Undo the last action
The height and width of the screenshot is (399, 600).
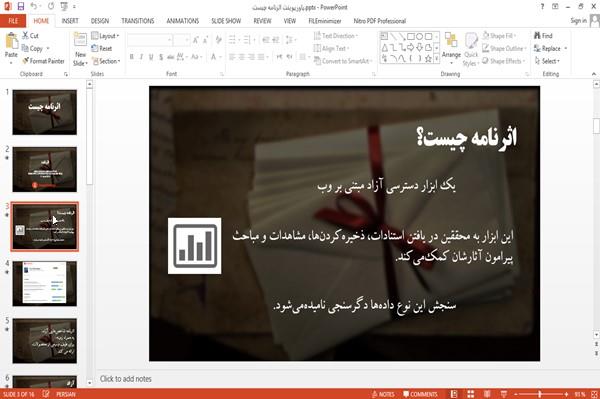(x=34, y=7)
